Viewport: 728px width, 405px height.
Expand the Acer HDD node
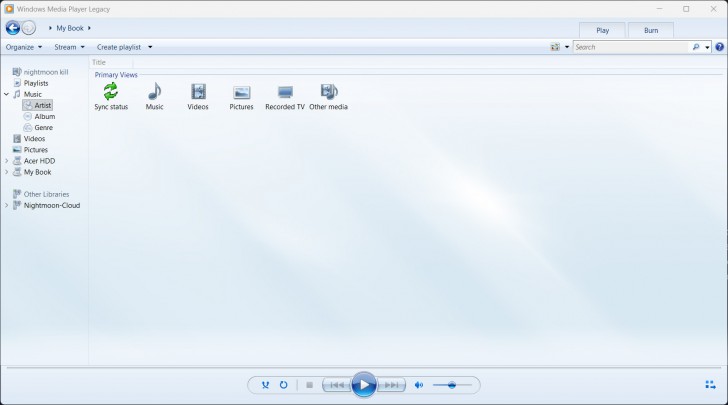click(6, 161)
